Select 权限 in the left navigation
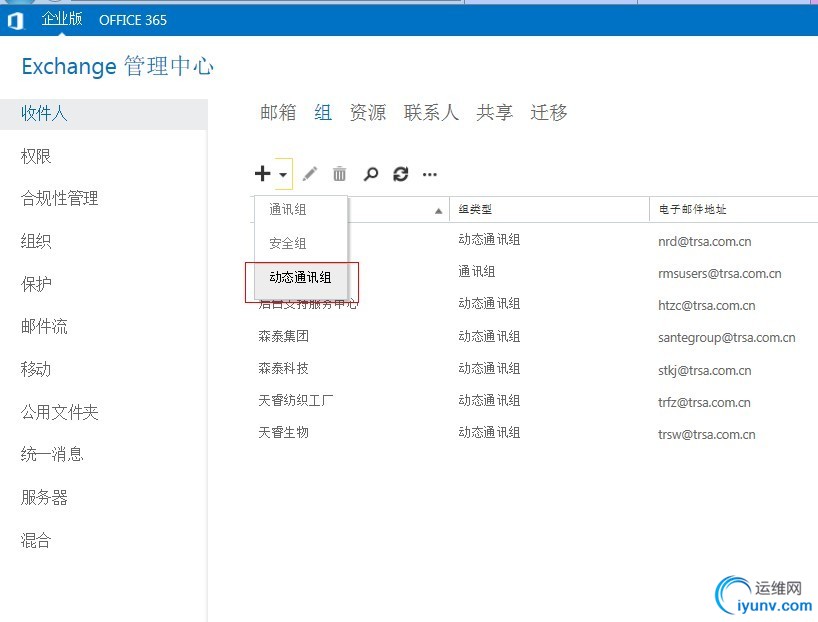This screenshot has width=818, height=622. pos(35,156)
